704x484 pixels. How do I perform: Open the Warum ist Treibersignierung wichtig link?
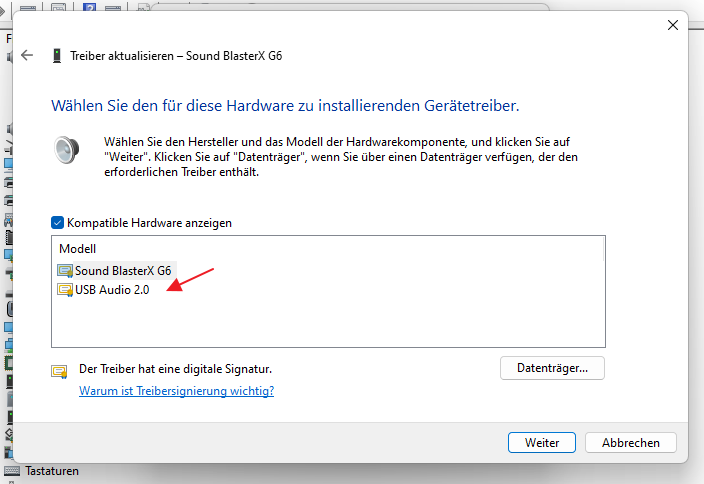tap(176, 391)
